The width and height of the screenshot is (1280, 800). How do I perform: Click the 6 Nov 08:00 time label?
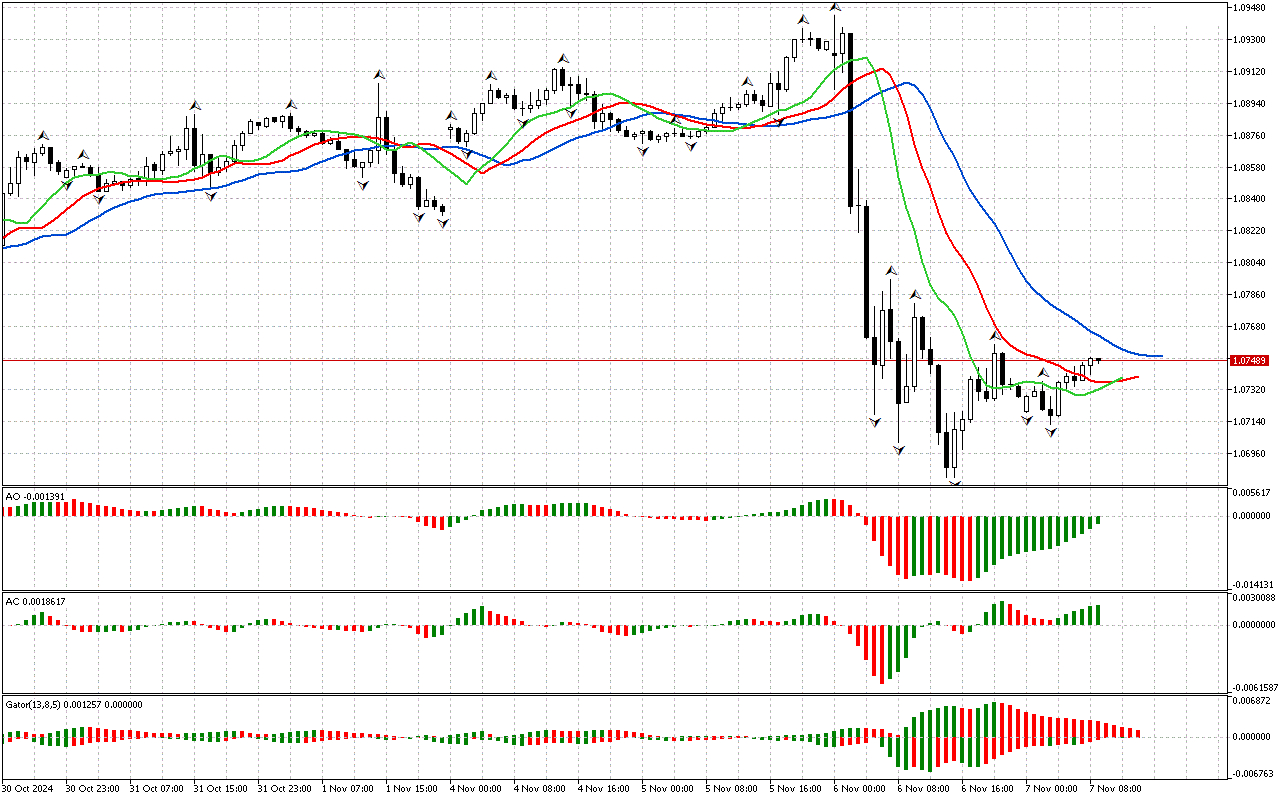pos(923,789)
